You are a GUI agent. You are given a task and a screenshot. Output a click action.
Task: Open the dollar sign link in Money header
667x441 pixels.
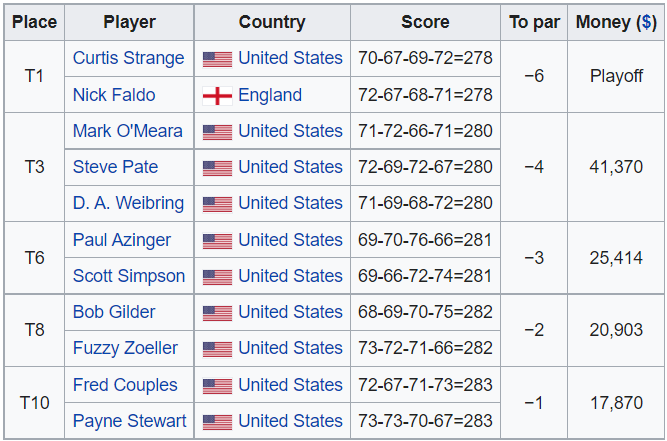[646, 21]
